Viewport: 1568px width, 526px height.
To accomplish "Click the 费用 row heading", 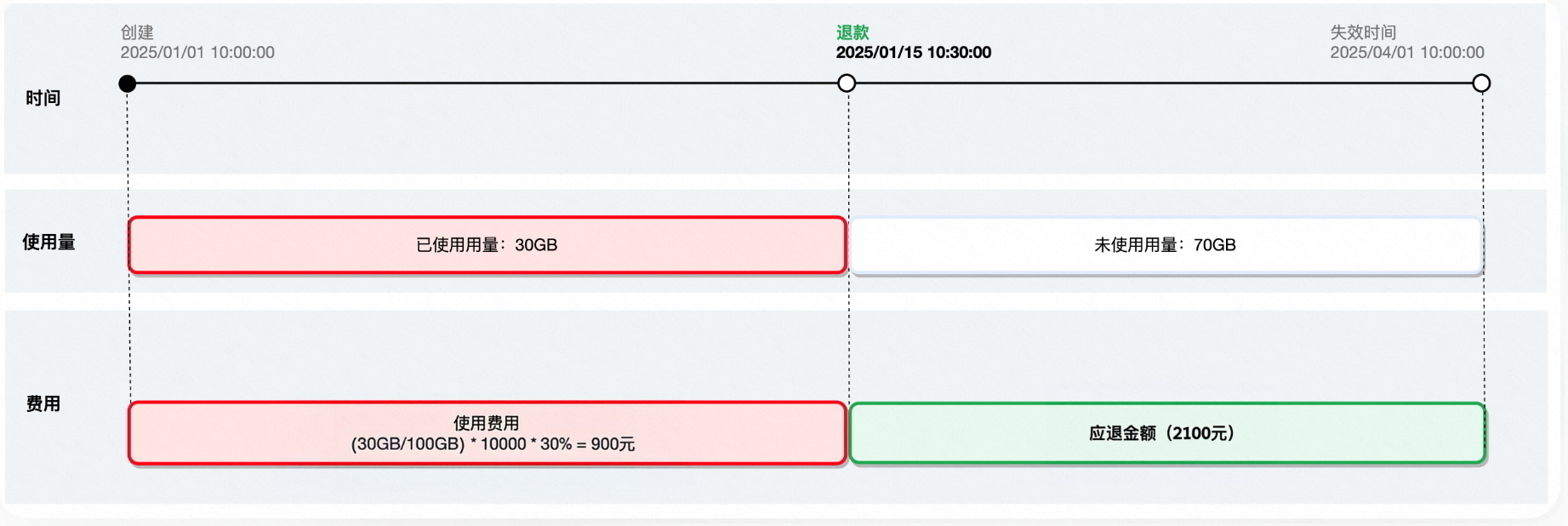I will tap(43, 403).
